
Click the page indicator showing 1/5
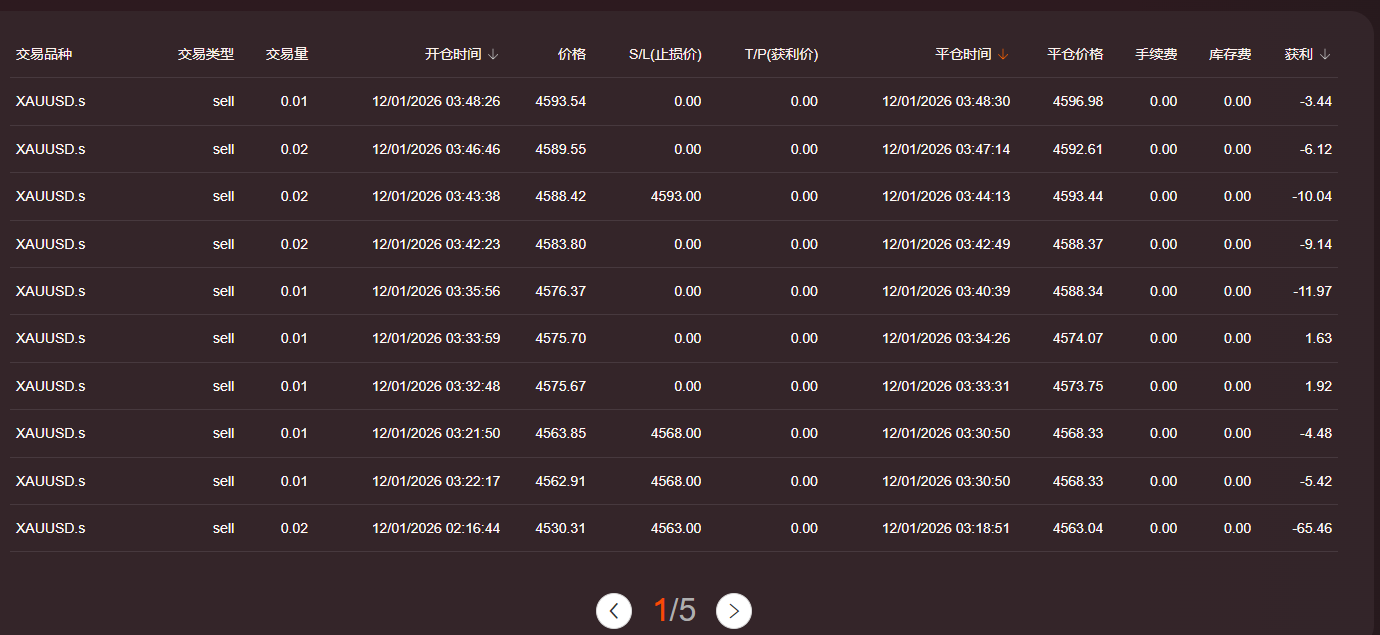[x=674, y=610]
